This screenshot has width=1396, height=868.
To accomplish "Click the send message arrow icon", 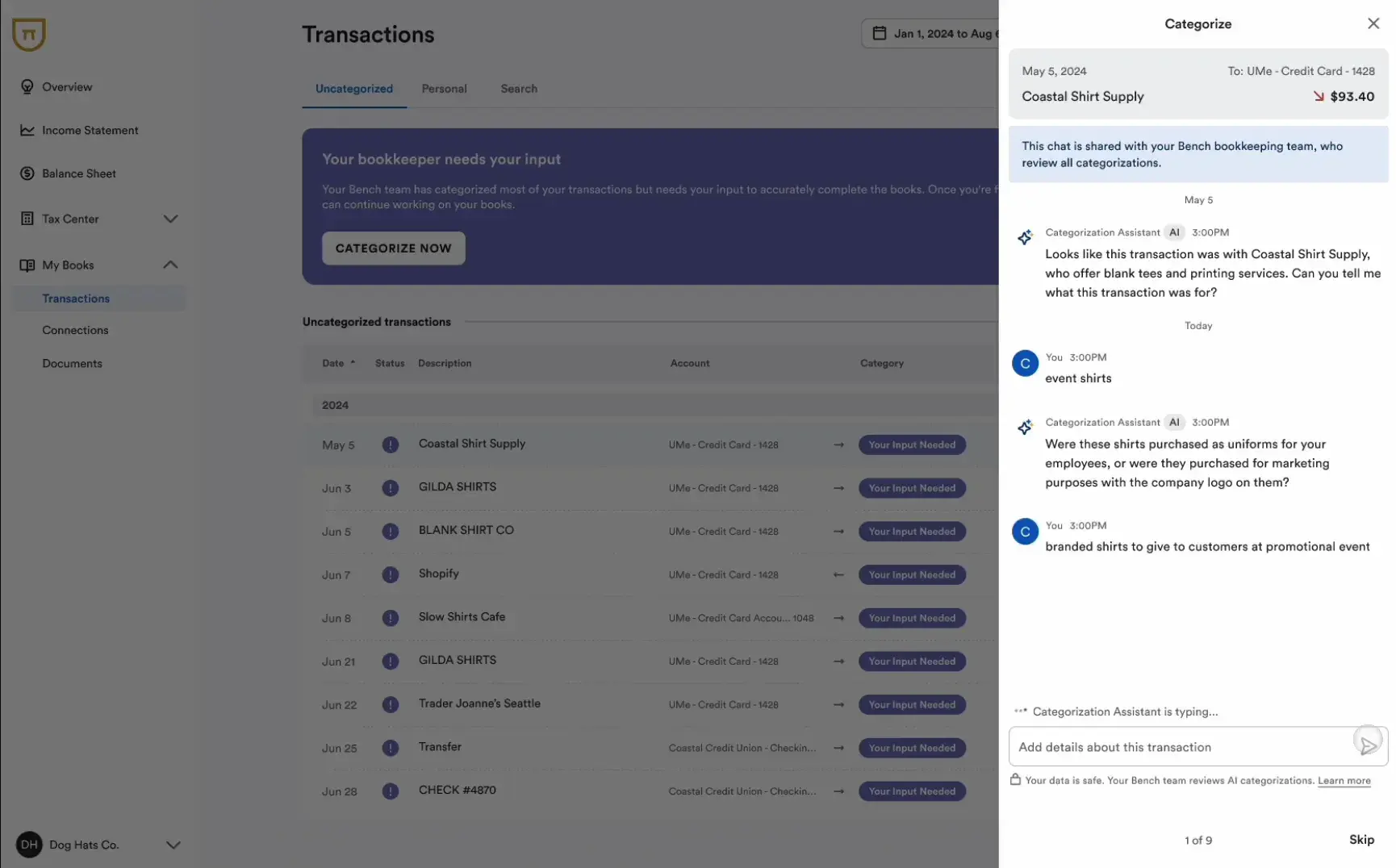I will pos(1368,746).
